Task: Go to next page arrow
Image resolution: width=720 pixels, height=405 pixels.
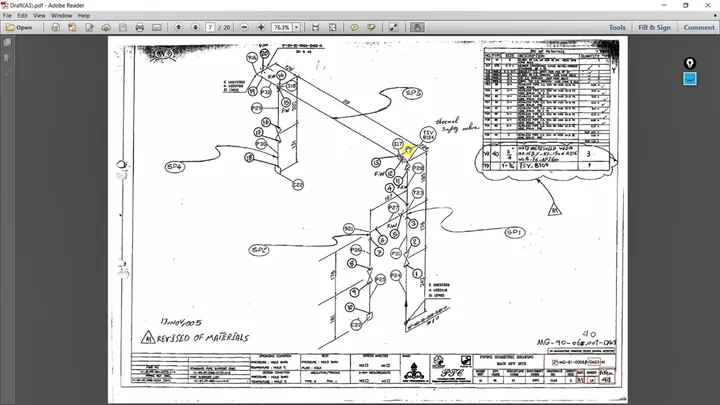Action: (x=196, y=28)
